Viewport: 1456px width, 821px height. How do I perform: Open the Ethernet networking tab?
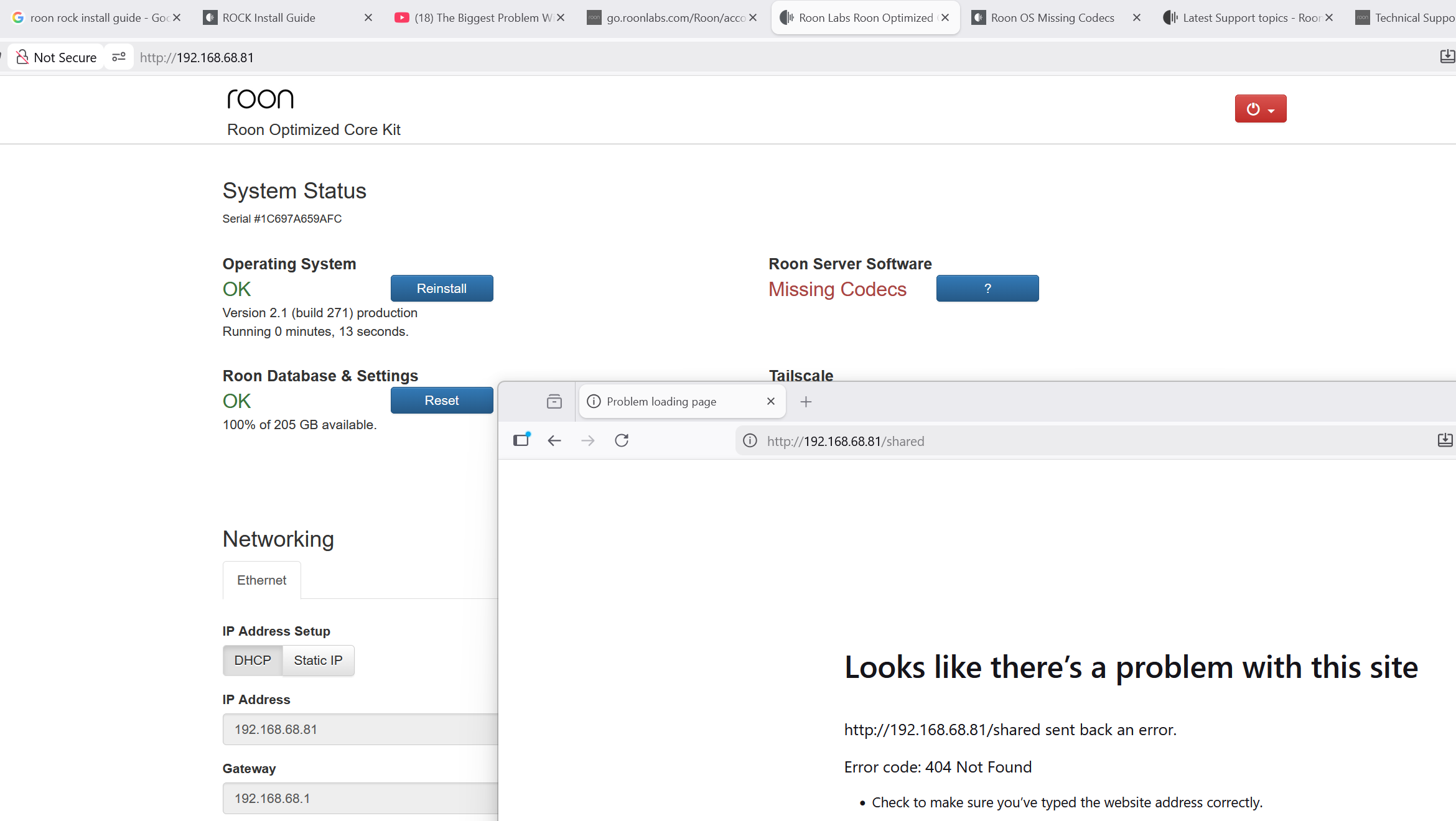click(261, 580)
